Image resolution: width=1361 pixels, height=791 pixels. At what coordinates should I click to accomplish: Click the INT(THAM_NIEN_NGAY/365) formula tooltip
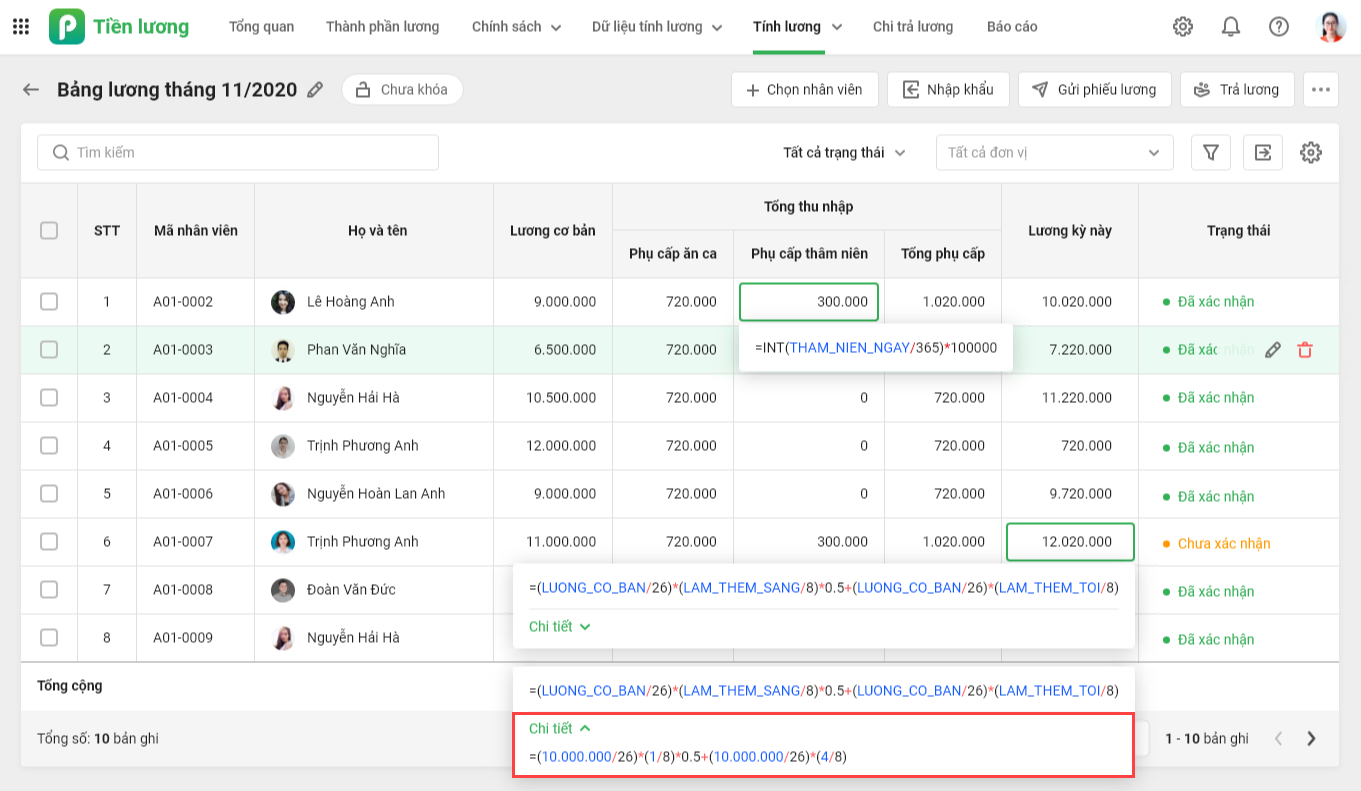(x=876, y=348)
